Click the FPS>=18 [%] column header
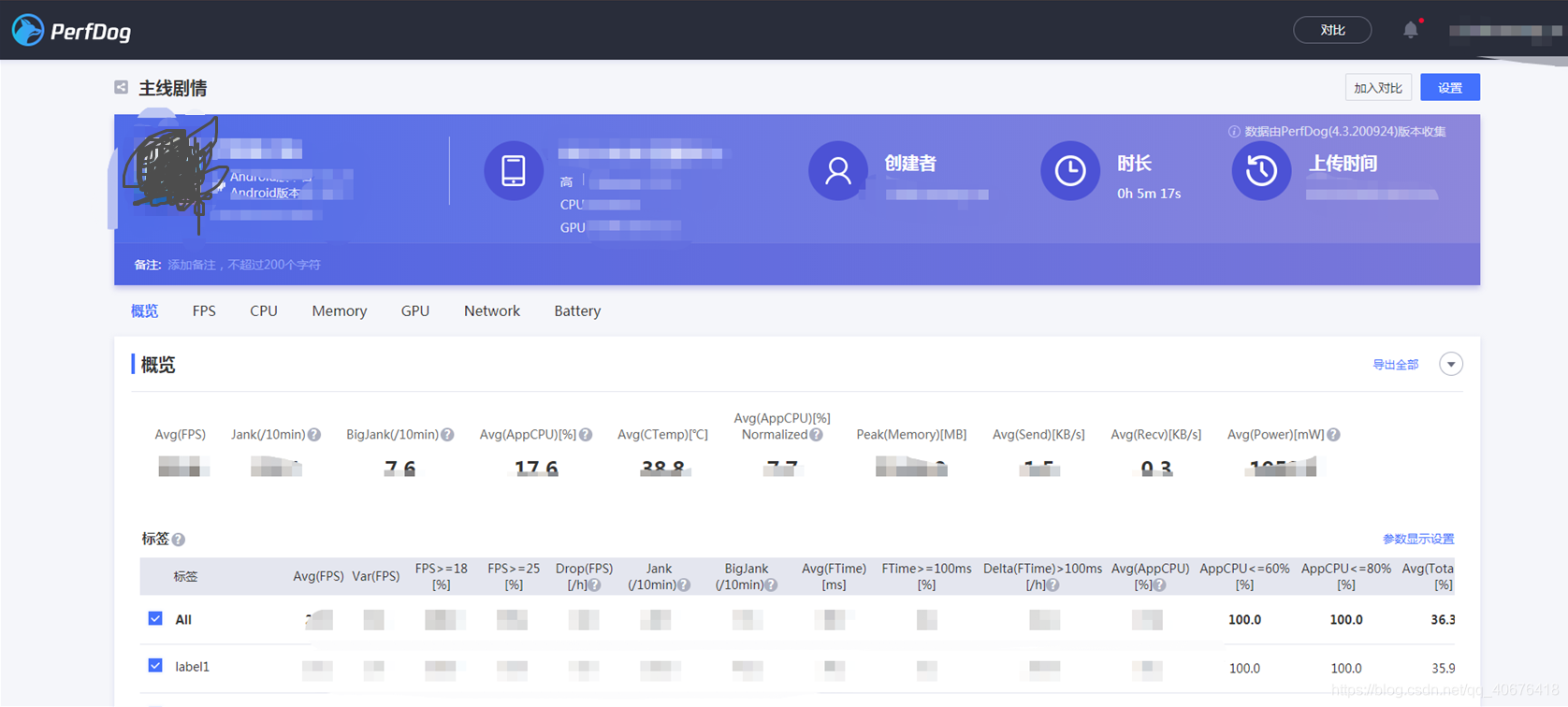 [x=442, y=576]
